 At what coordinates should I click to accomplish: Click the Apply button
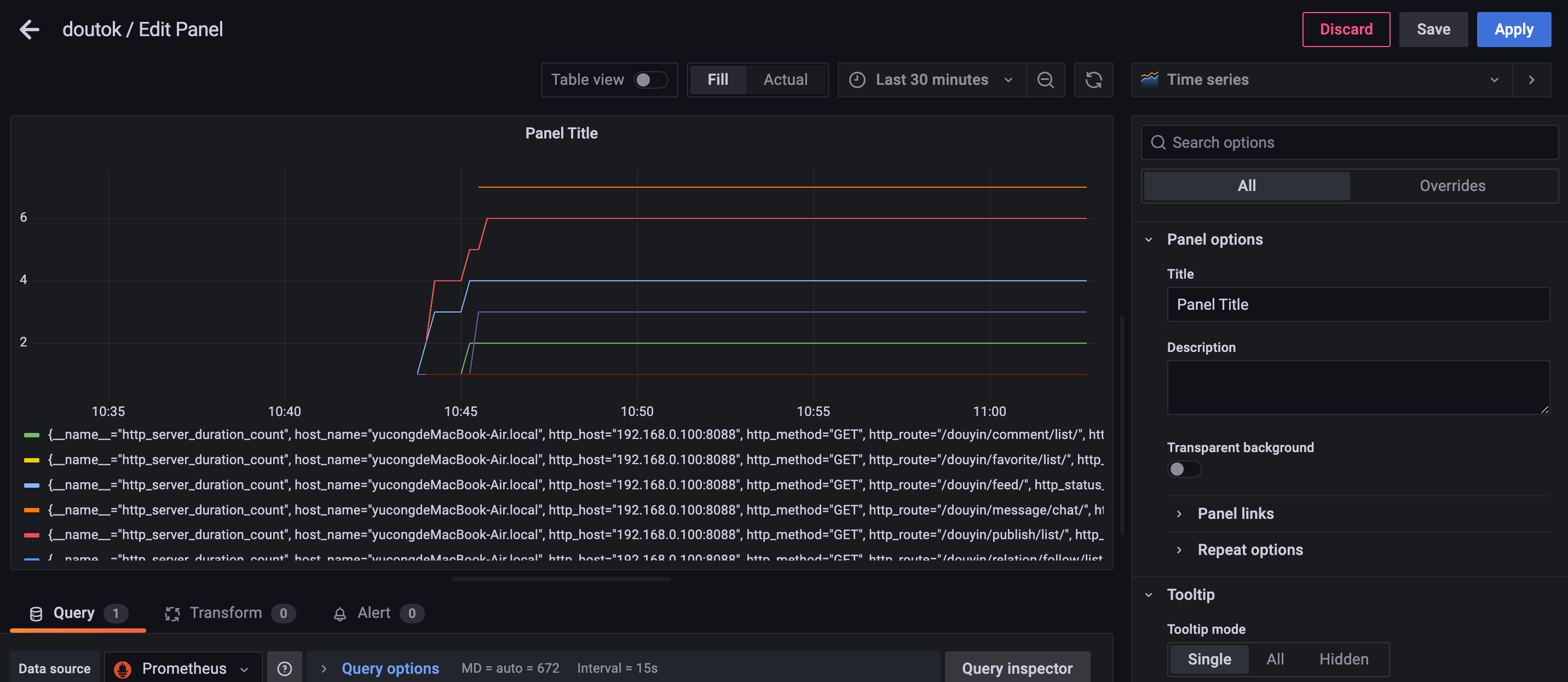point(1513,29)
